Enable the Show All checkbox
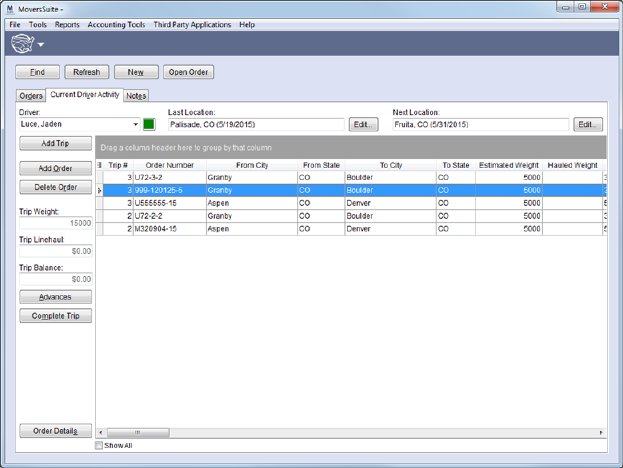Screen dimensions: 623x468 coord(99,446)
